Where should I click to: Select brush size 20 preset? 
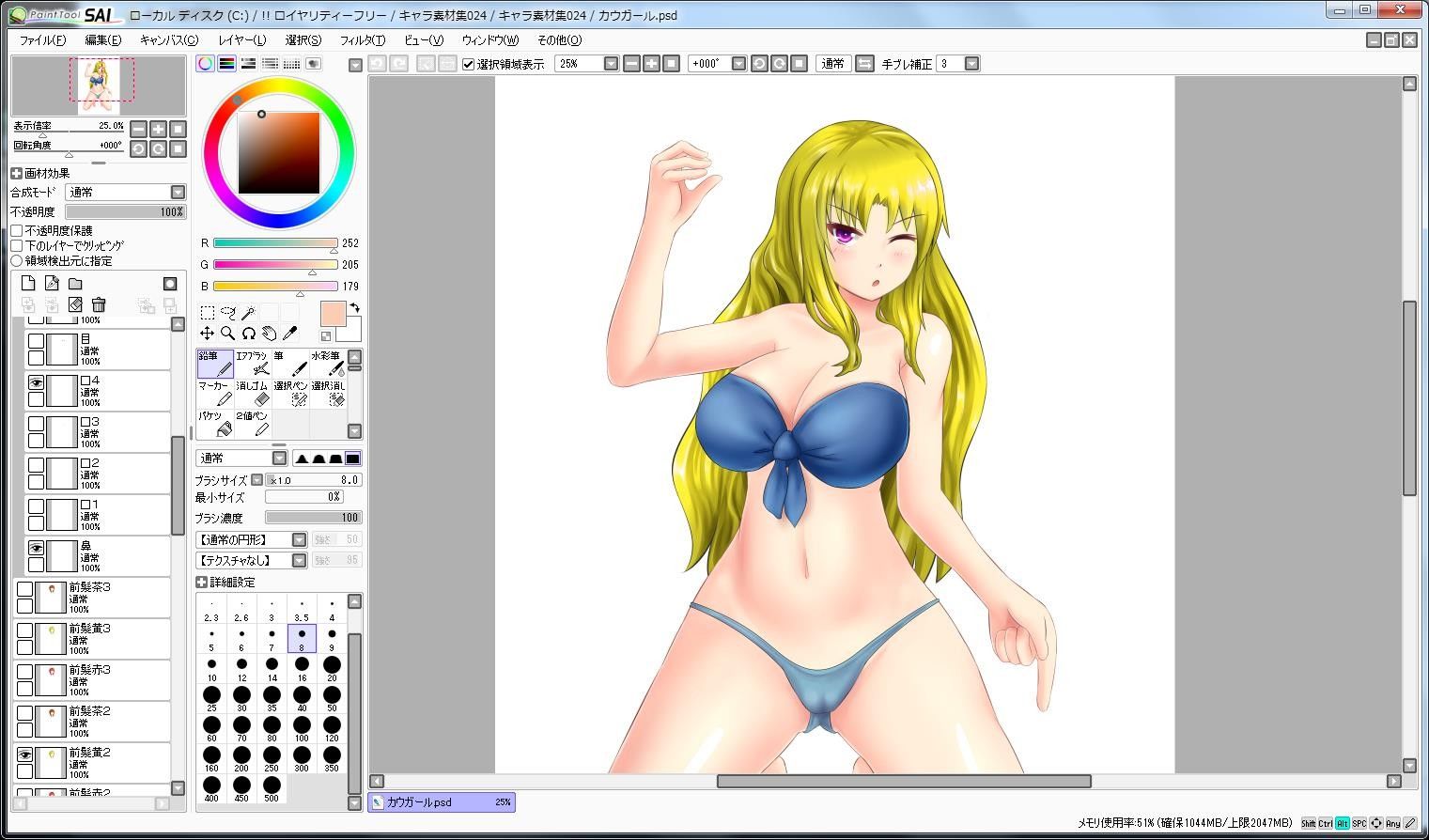pyautogui.click(x=332, y=667)
